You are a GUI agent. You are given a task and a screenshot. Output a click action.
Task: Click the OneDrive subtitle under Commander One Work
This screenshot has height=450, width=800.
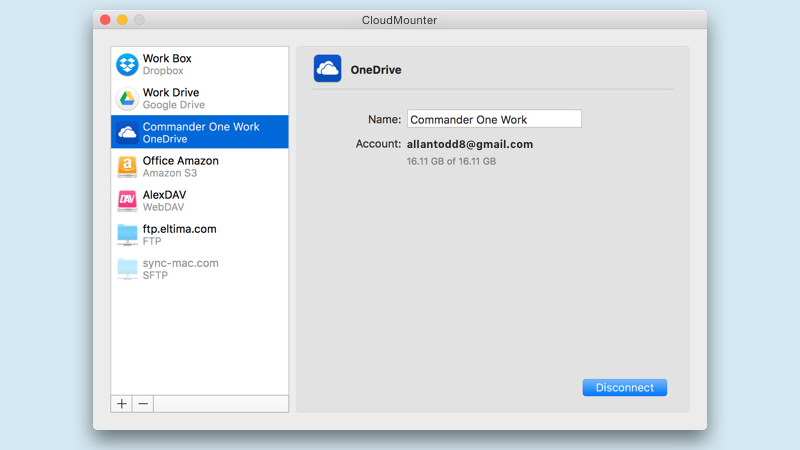coord(165,139)
